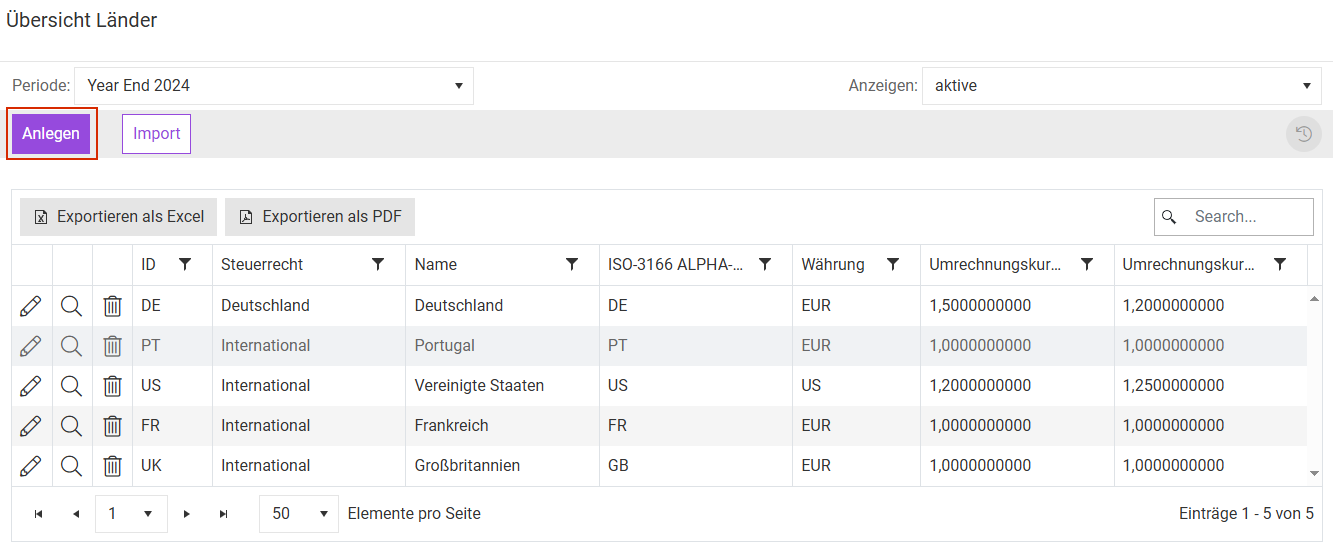Viewport: 1333px width, 552px height.
Task: Edit the Deutschland row with pencil icon
Action: point(31,306)
